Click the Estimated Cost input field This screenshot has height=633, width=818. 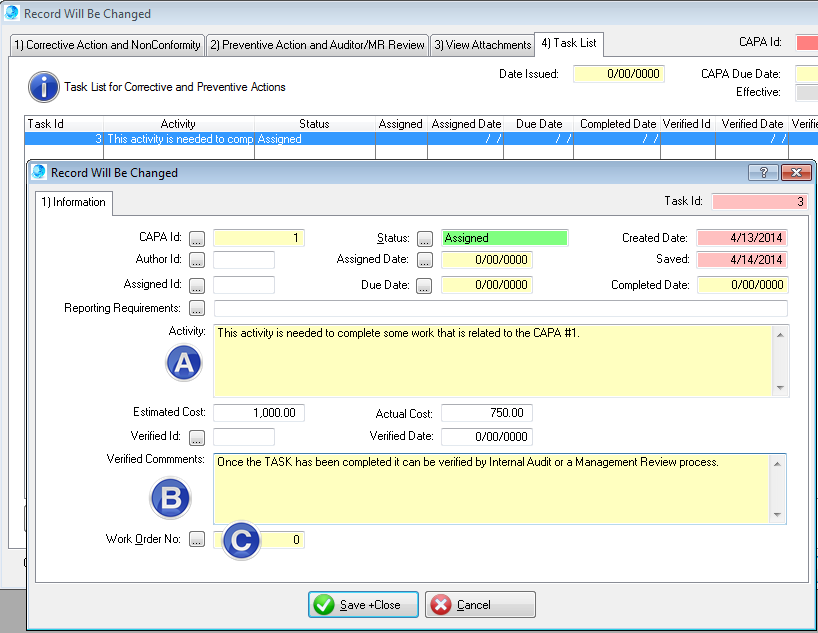tap(259, 413)
